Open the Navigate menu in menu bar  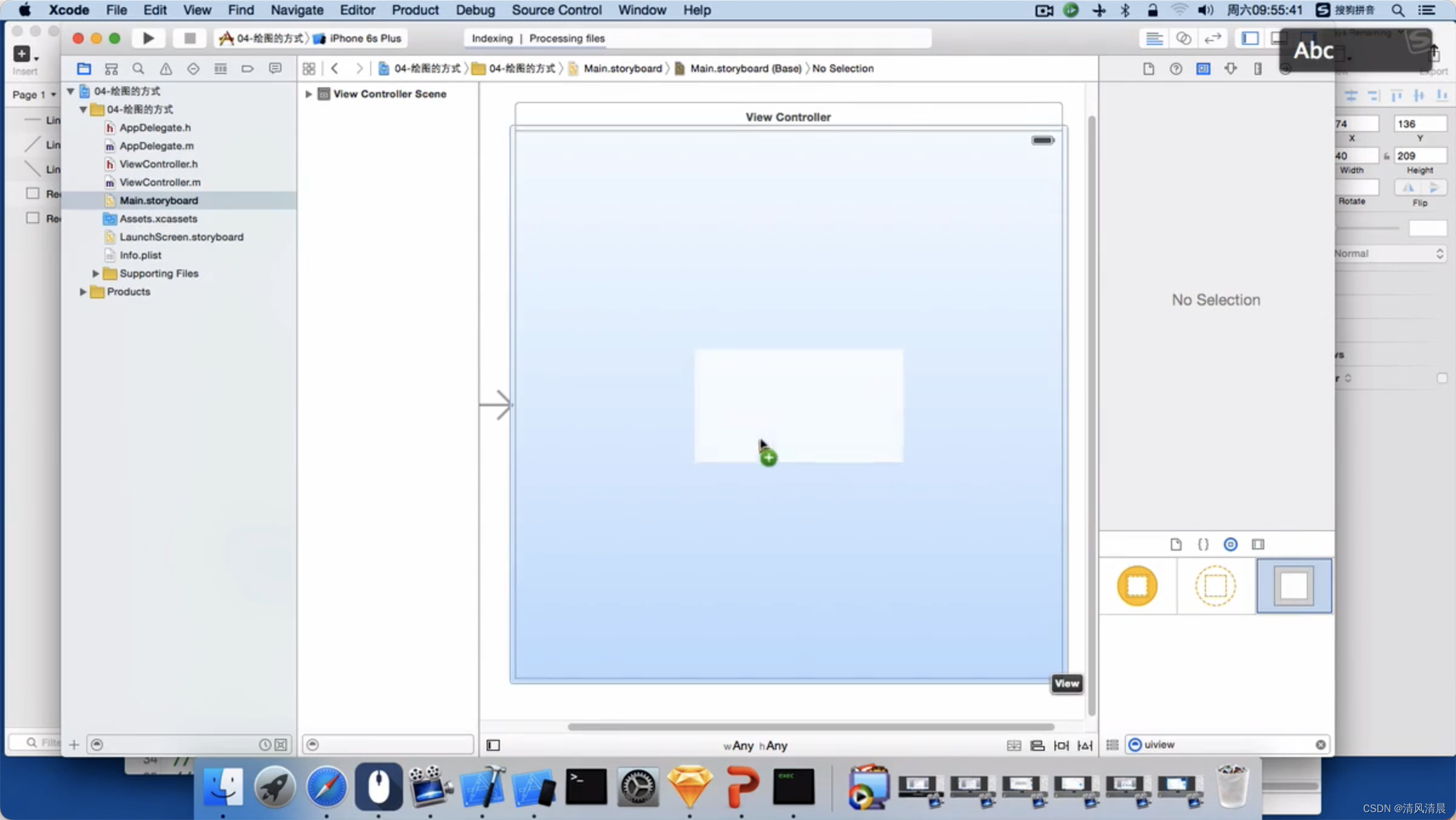296,10
